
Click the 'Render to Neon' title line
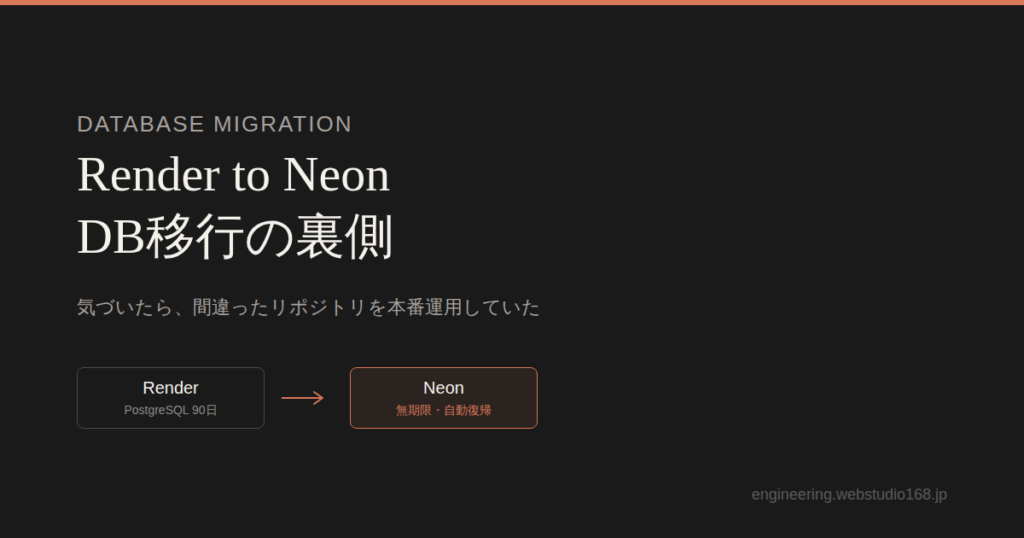[x=233, y=175]
